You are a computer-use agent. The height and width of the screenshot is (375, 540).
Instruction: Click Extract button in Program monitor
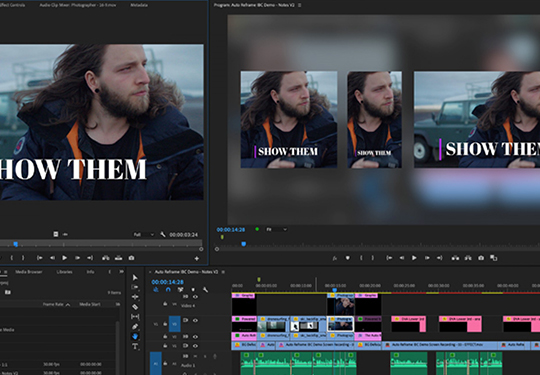[x=468, y=258]
